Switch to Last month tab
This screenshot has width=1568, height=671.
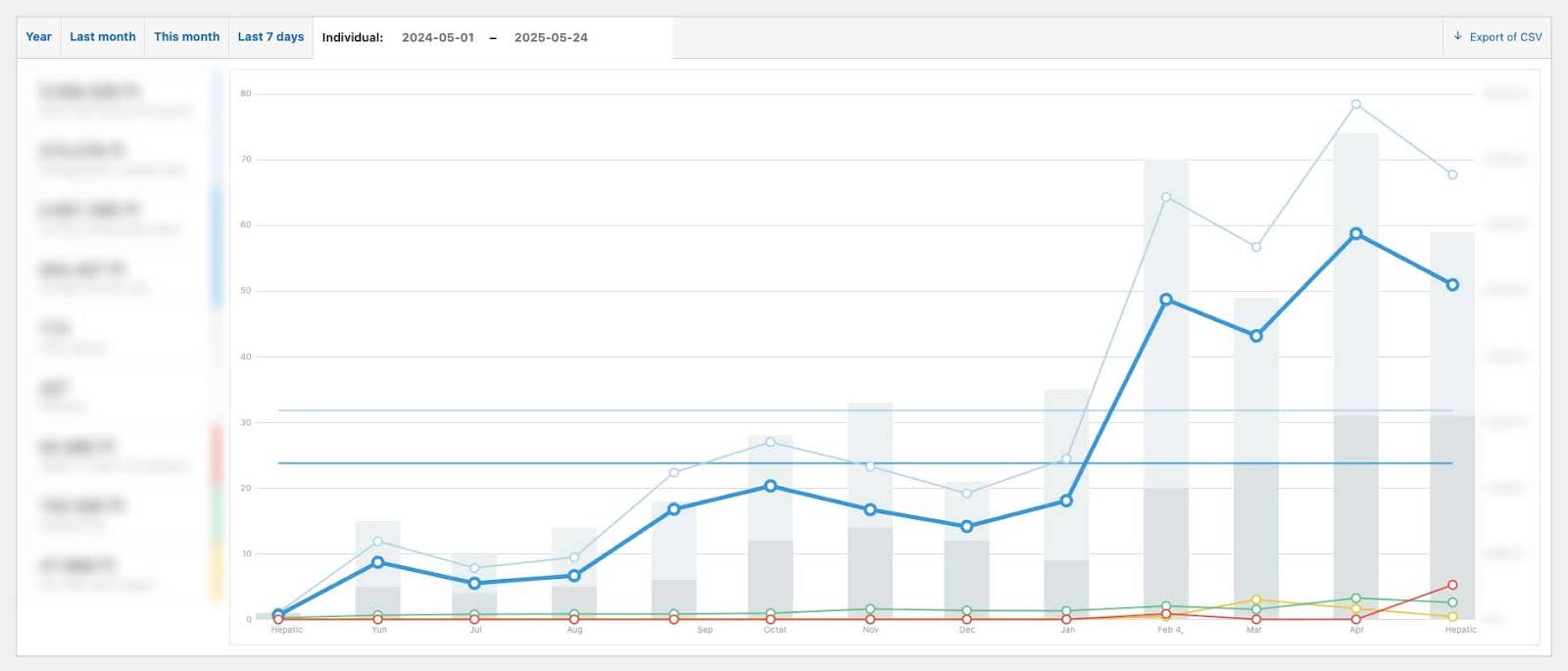102,37
